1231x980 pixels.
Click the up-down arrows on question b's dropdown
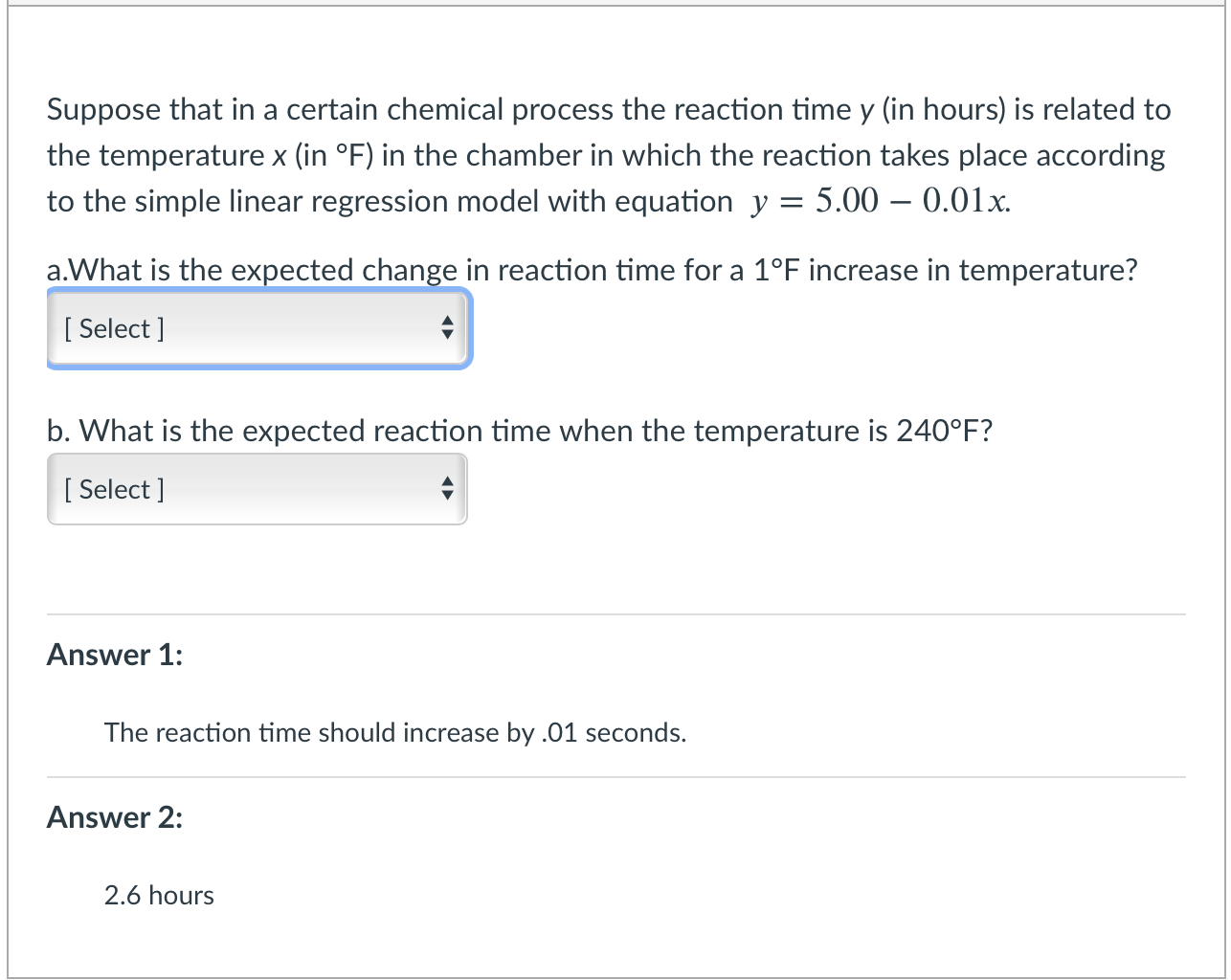(x=446, y=490)
